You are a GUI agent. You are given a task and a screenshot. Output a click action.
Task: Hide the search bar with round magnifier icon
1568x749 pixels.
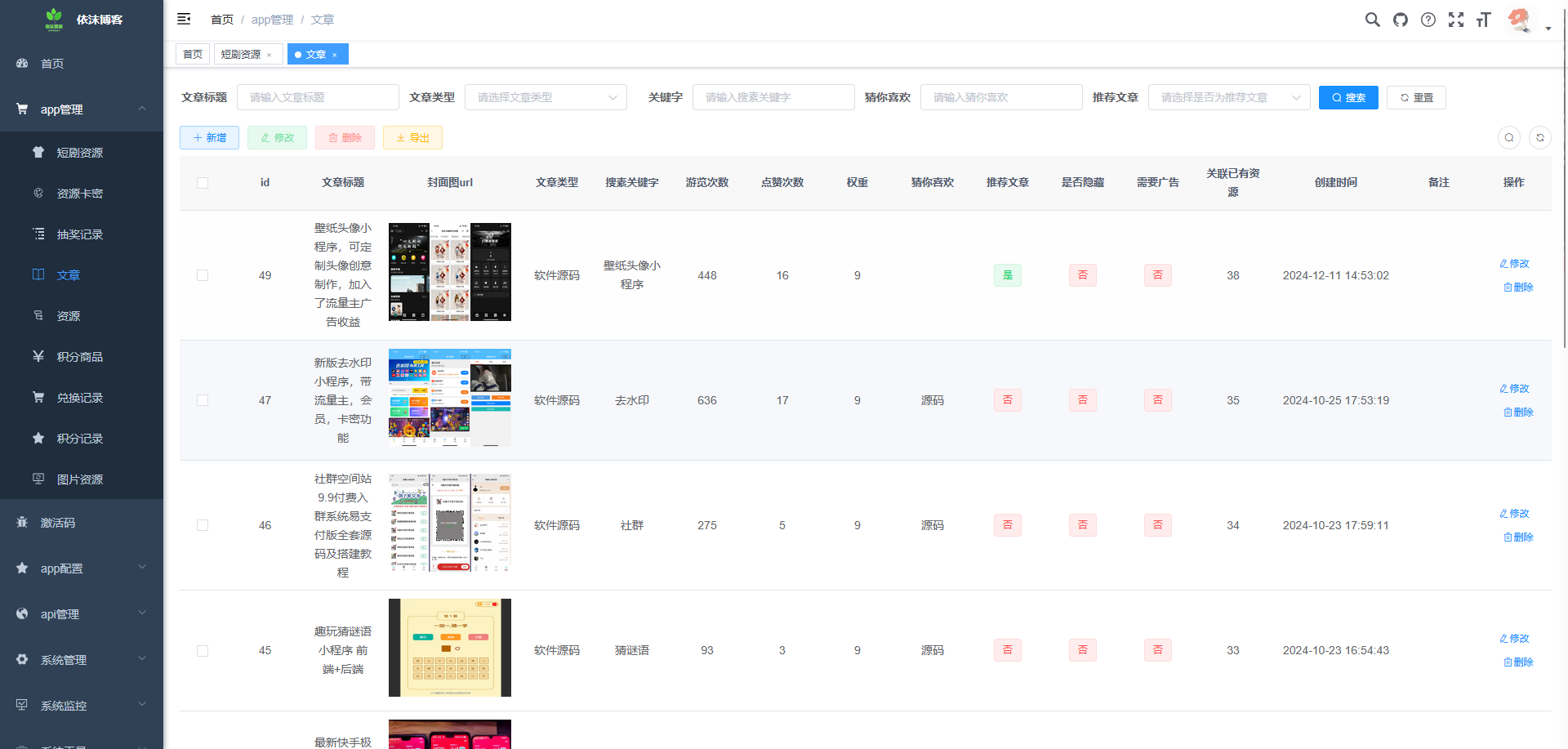click(1509, 137)
